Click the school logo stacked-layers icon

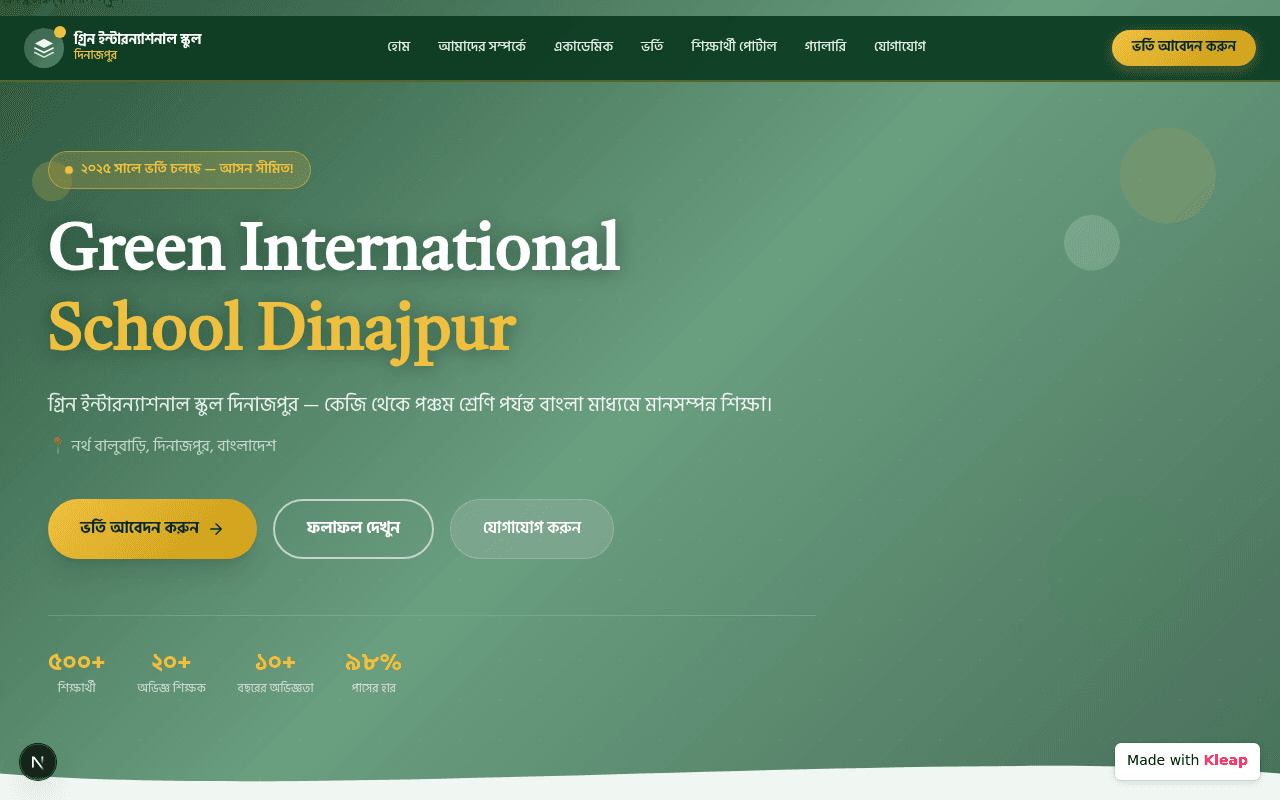pos(44,48)
